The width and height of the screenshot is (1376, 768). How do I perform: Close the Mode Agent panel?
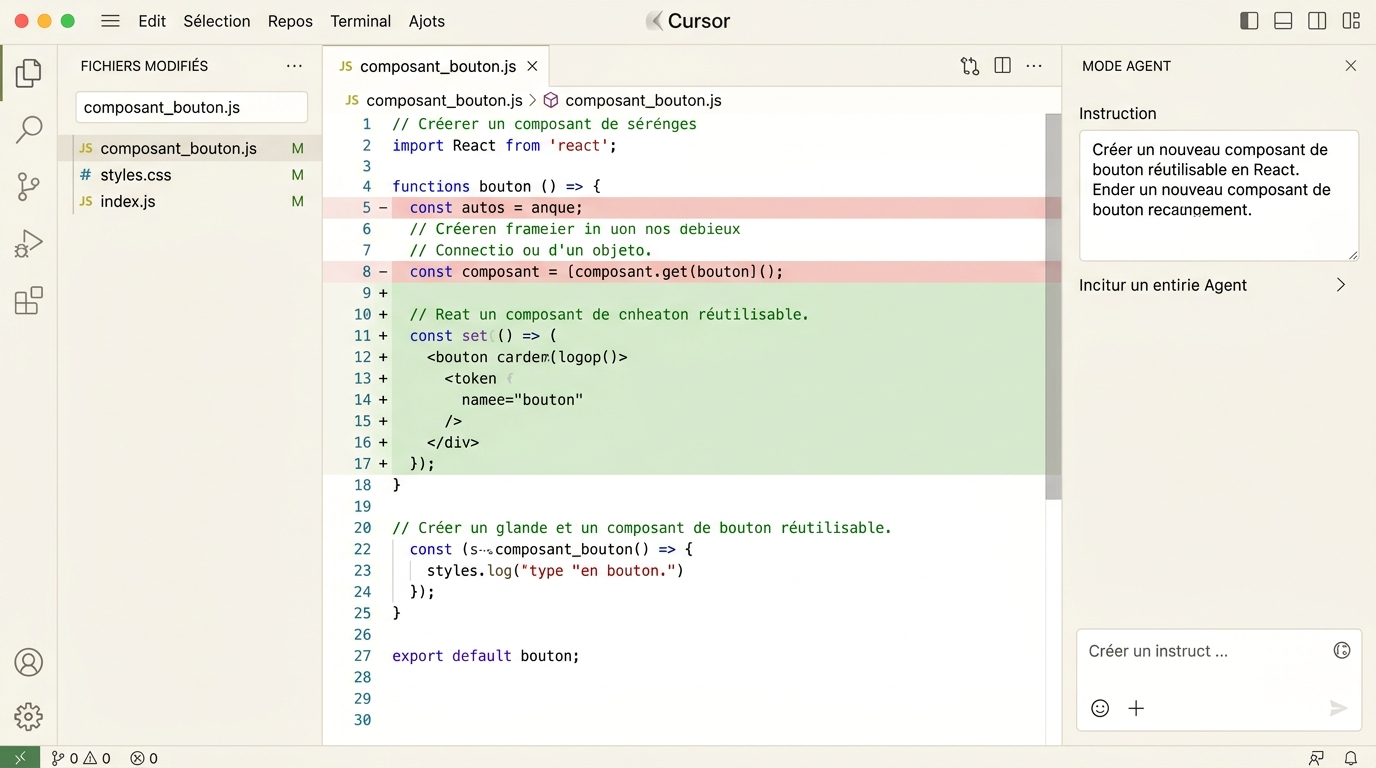point(1351,66)
